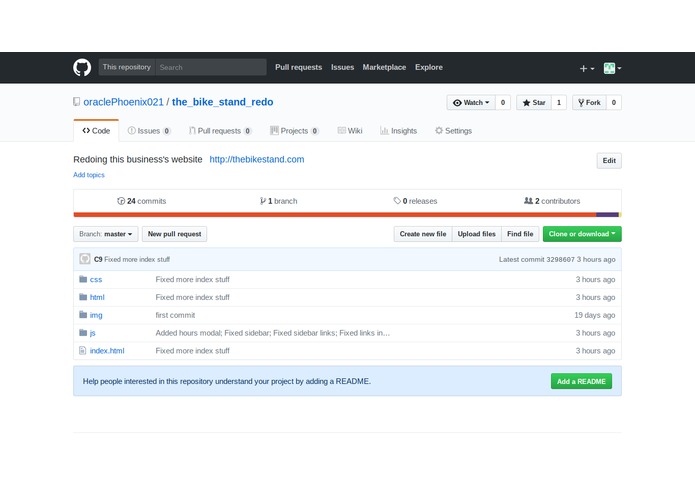
Task: Click the committer avatar beside C9
Action: [x=85, y=259]
